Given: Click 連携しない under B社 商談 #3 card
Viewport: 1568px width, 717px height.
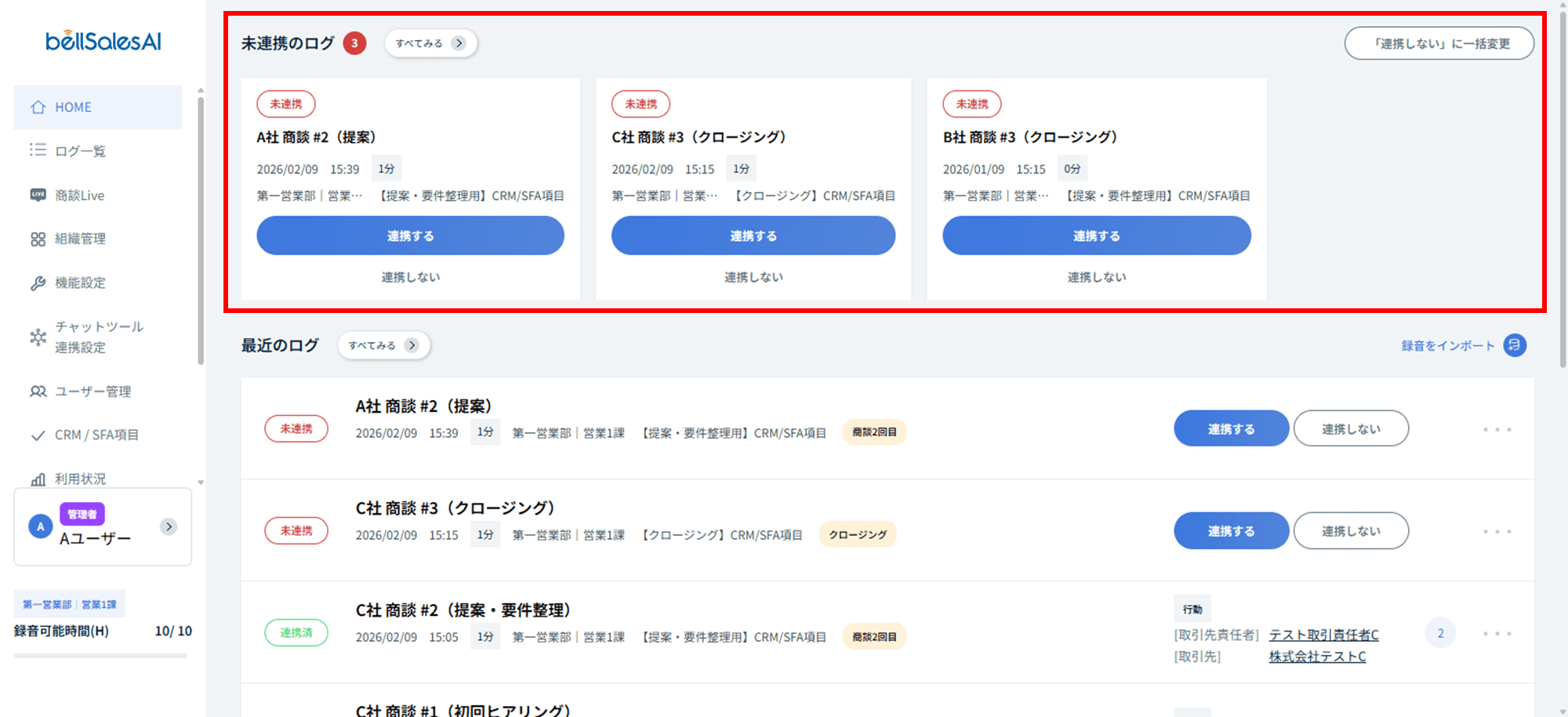Looking at the screenshot, I should 1096,277.
